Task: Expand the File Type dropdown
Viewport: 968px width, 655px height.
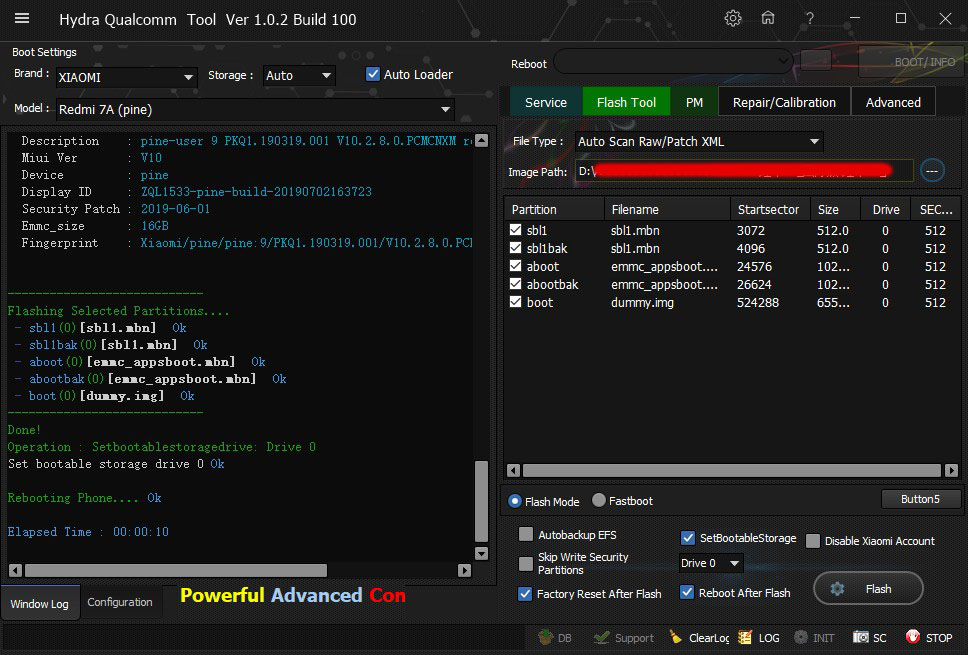Action: (815, 142)
